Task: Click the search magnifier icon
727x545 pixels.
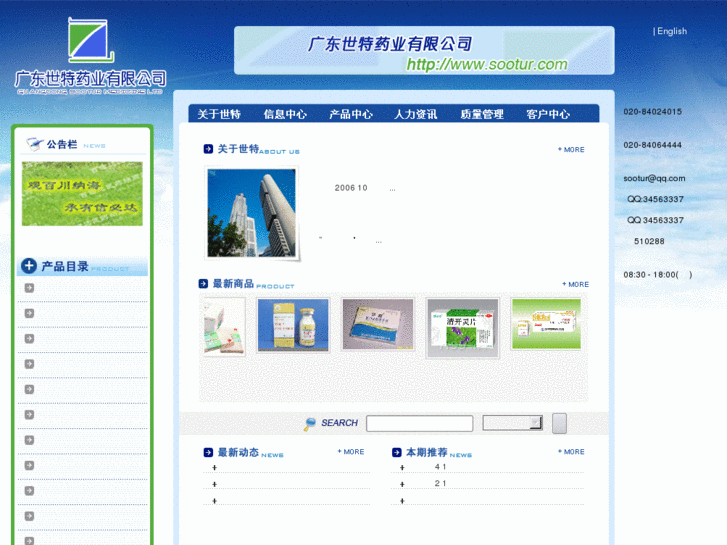Action: coord(310,423)
